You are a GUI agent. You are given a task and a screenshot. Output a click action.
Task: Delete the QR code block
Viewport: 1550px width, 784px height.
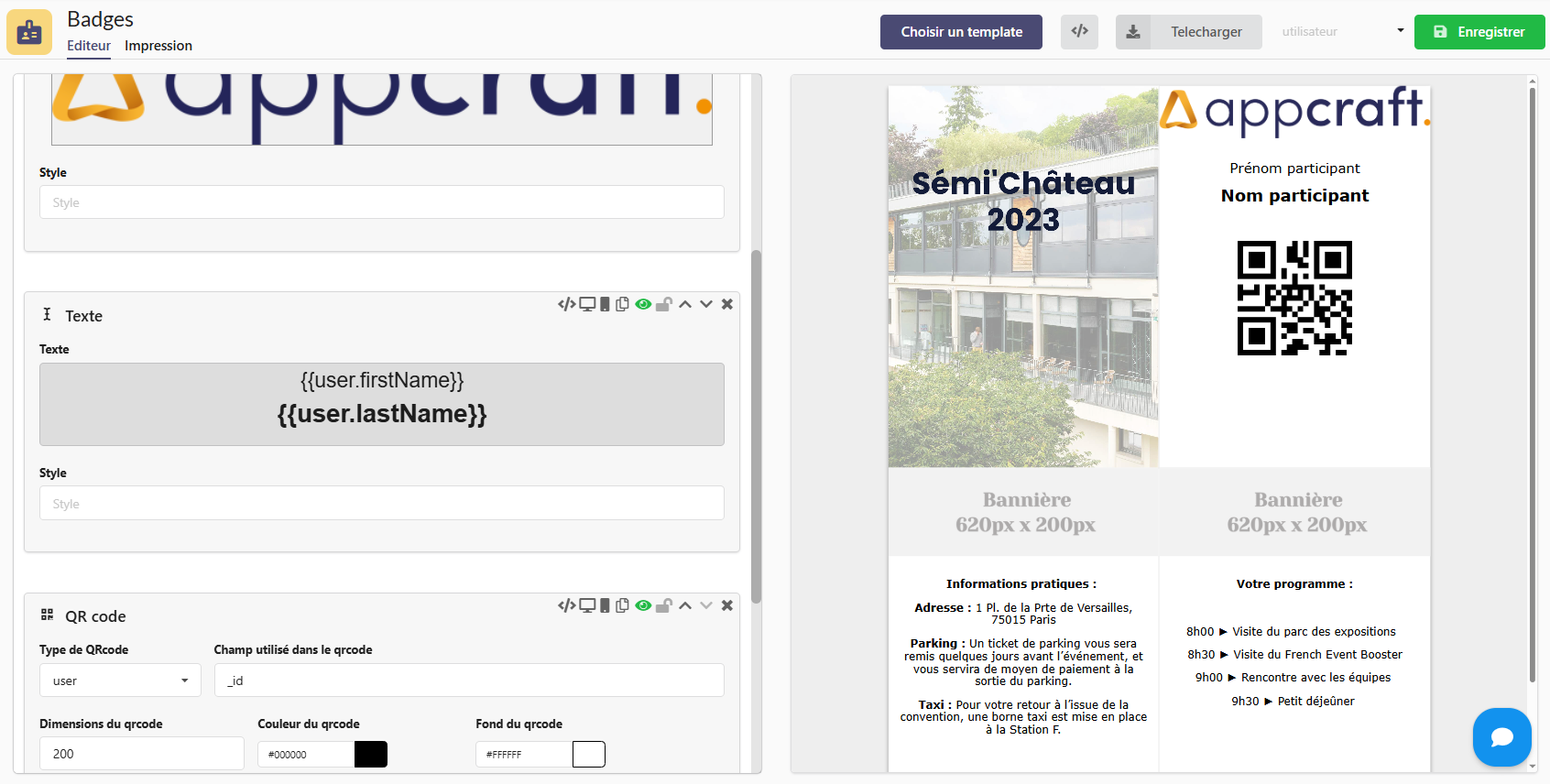pyautogui.click(x=727, y=605)
